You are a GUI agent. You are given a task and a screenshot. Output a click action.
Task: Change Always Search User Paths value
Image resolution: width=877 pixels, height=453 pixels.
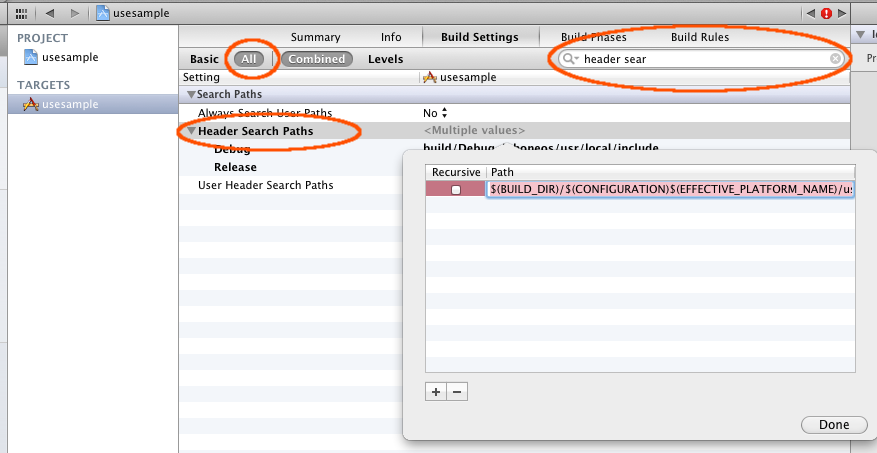435,113
